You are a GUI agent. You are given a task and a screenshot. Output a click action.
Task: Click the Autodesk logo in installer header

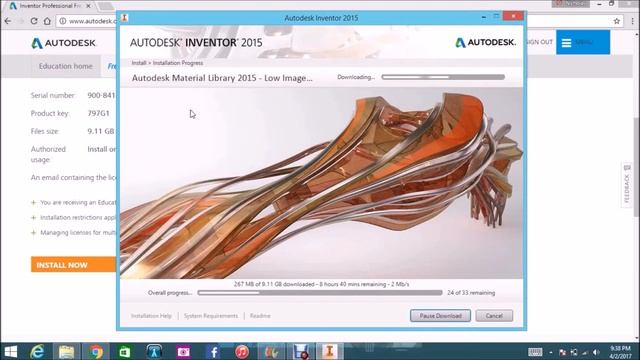click(x=485, y=42)
